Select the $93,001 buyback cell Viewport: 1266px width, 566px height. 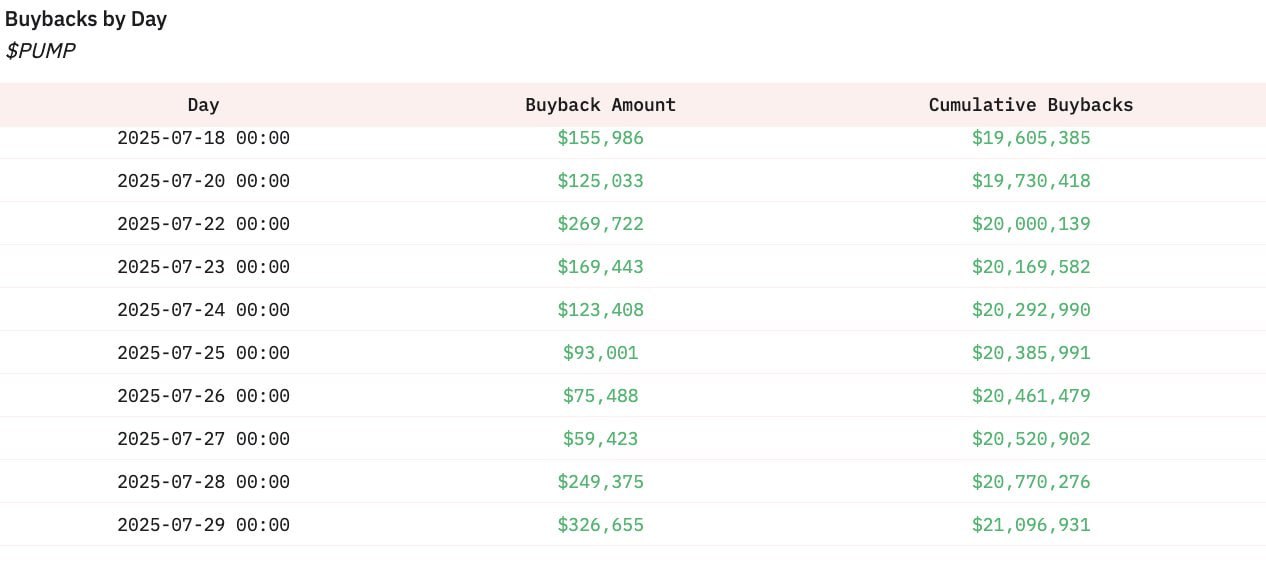coord(600,353)
